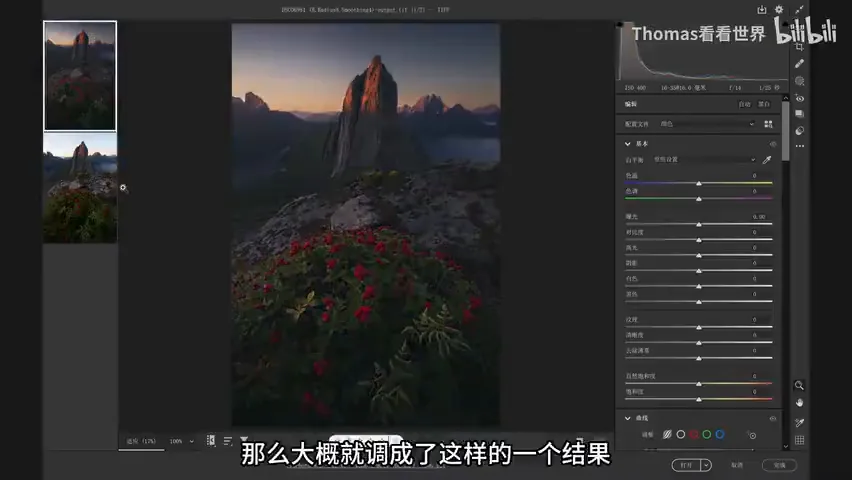852x480 pixels.
Task: Open the Presets panel icon
Action: (799, 130)
